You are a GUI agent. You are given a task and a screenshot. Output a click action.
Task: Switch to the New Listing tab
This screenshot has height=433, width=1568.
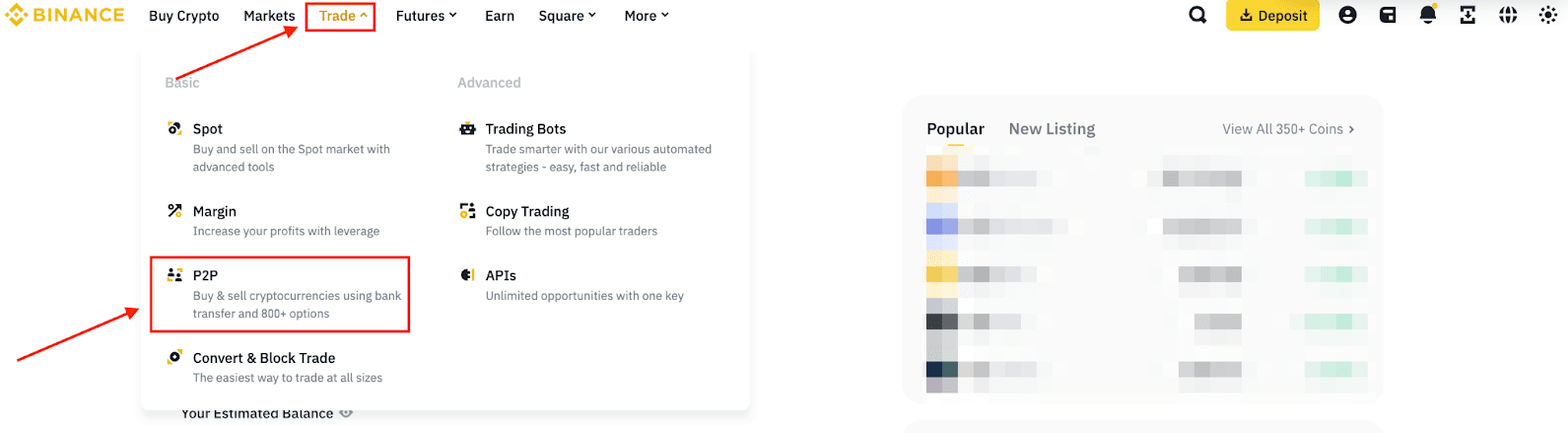pos(1052,129)
